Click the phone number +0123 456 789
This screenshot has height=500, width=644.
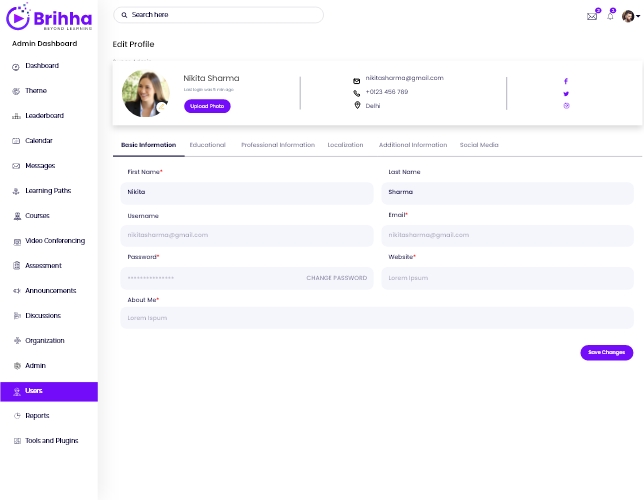point(387,92)
